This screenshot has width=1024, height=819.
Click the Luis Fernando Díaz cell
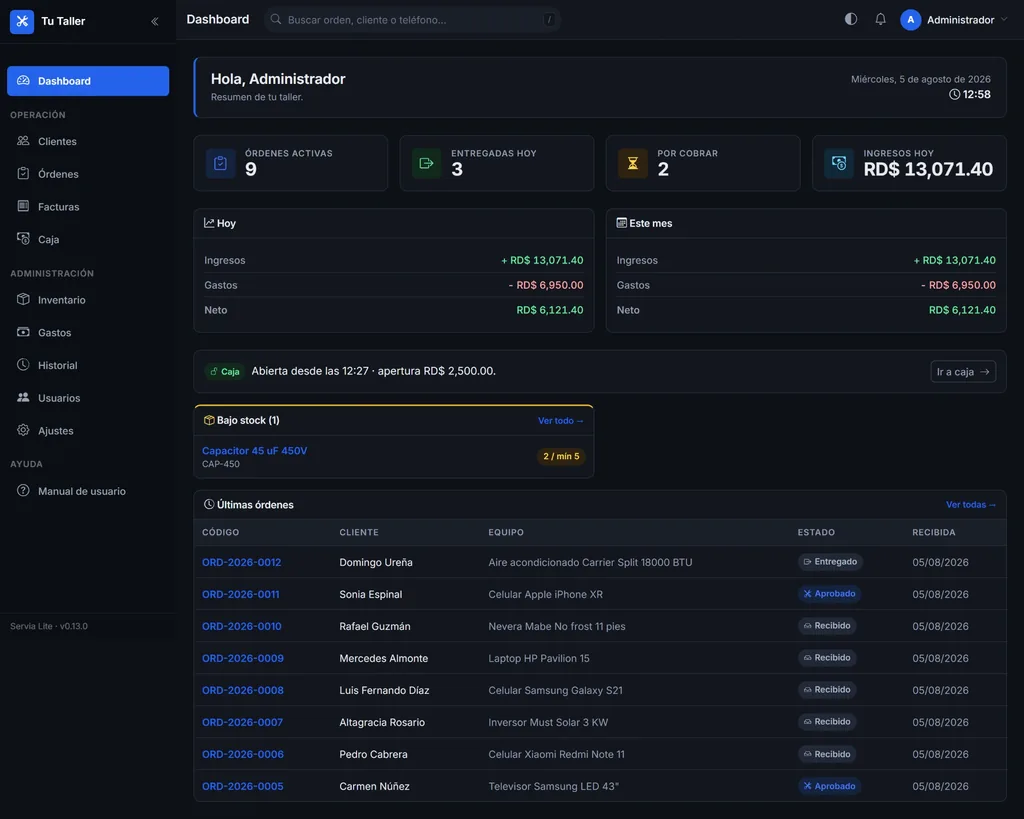384,690
